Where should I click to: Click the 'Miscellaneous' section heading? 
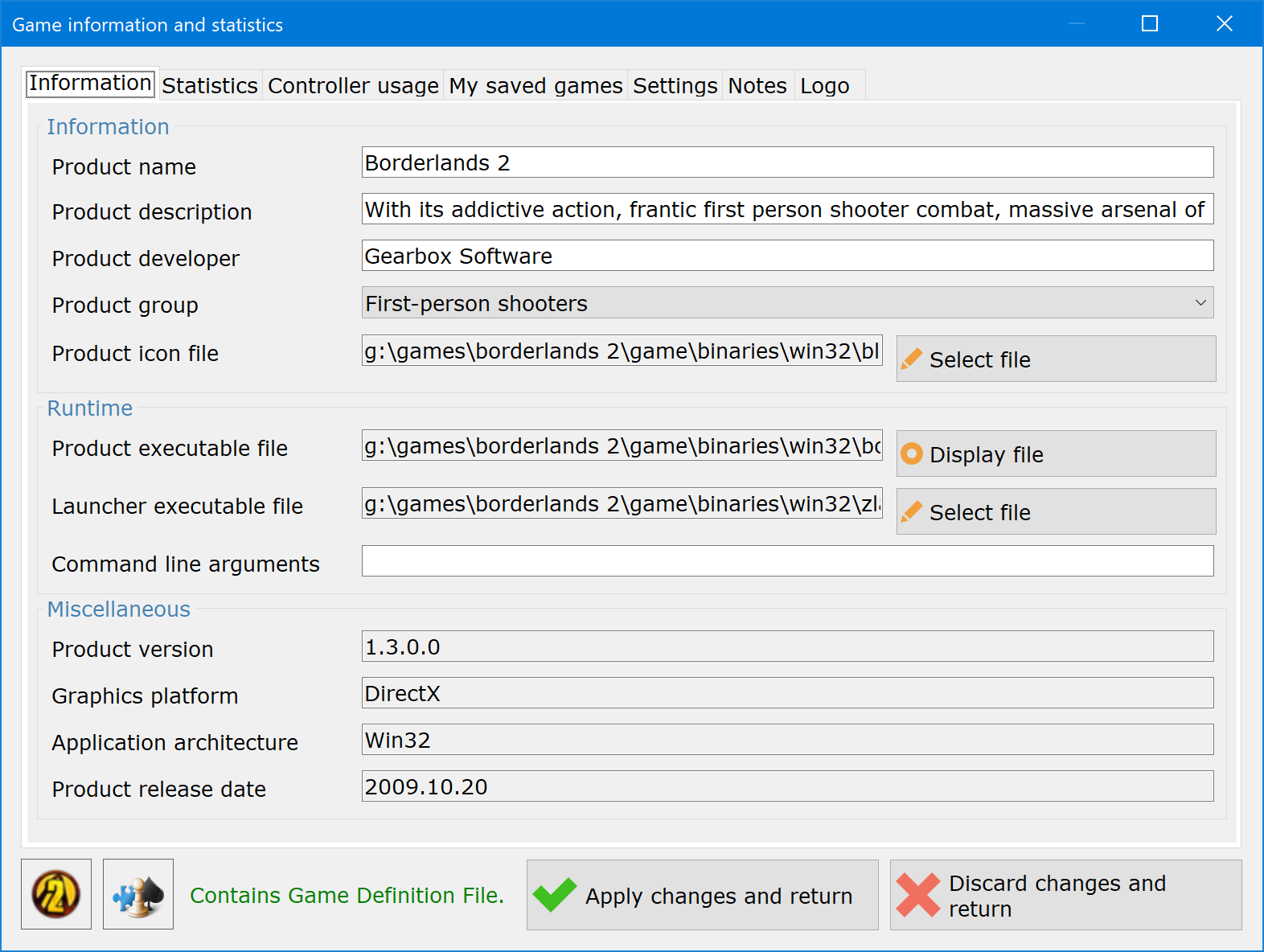point(119,609)
